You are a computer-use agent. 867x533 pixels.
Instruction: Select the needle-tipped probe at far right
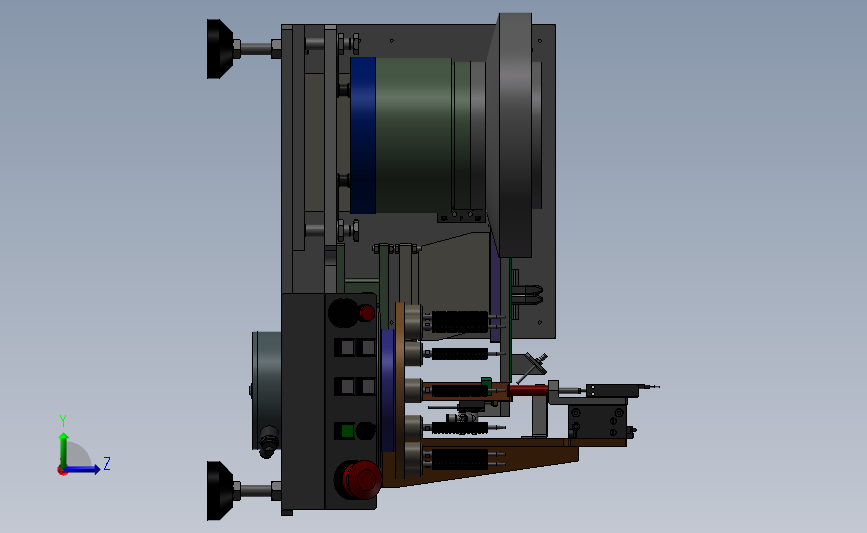(649, 386)
